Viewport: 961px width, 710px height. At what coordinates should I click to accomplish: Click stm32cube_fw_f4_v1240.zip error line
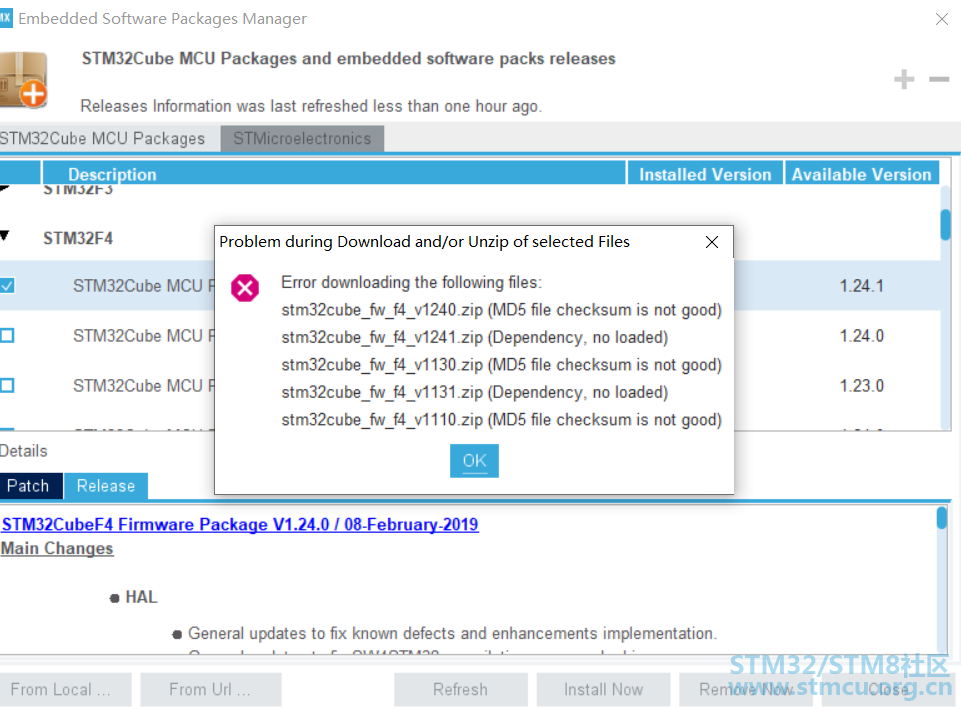(501, 310)
